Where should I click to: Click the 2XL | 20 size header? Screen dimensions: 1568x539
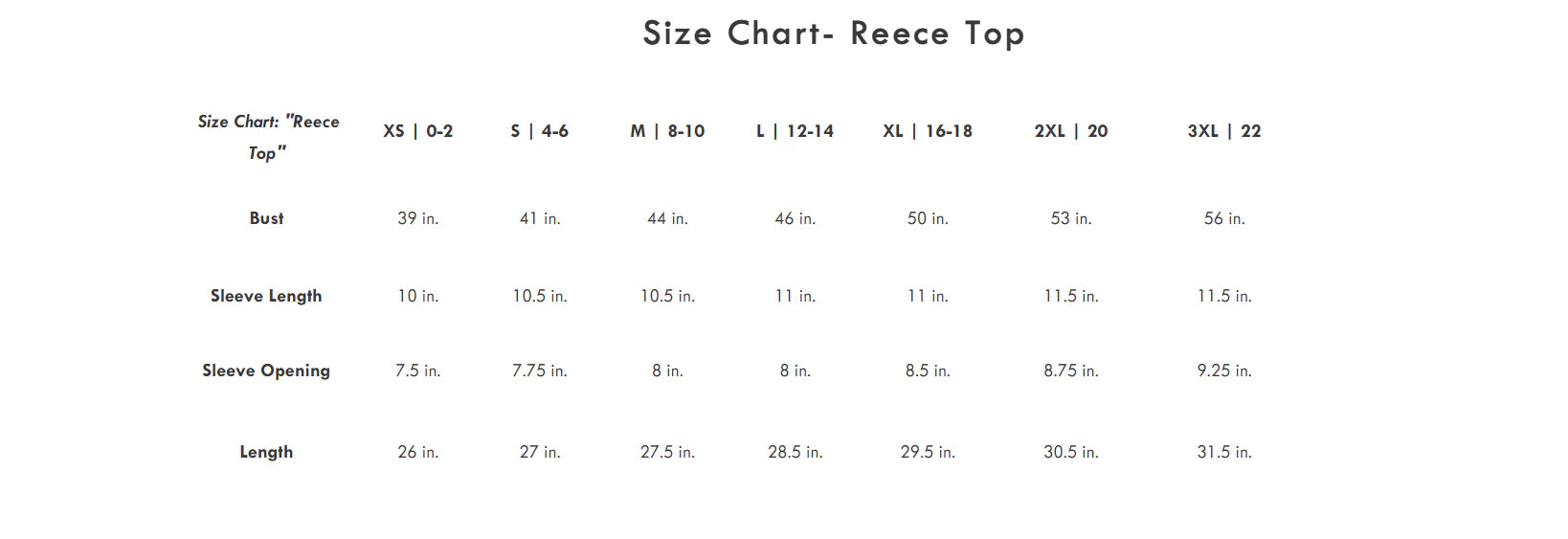[x=1070, y=131]
